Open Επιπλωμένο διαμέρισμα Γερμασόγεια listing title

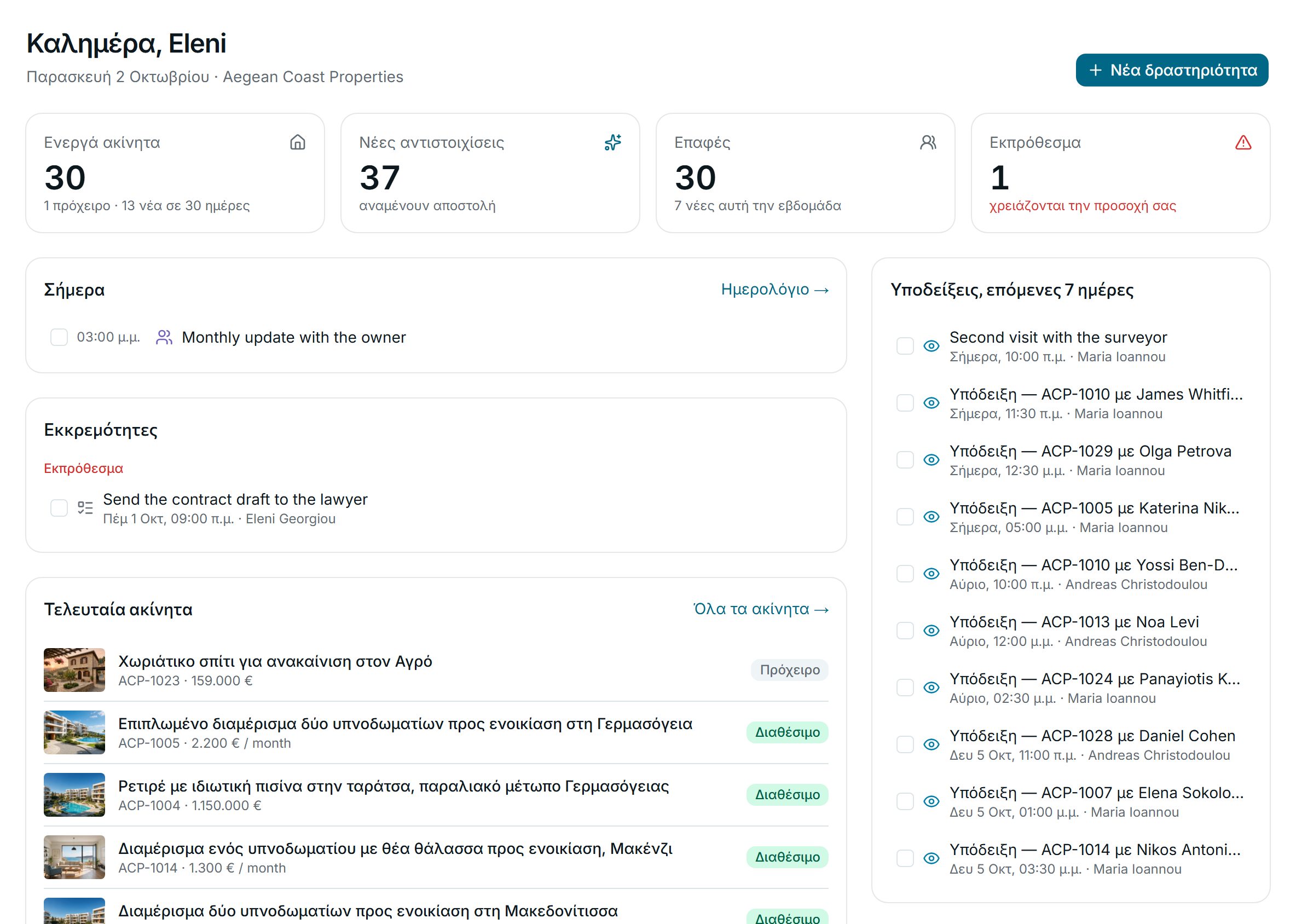click(405, 724)
